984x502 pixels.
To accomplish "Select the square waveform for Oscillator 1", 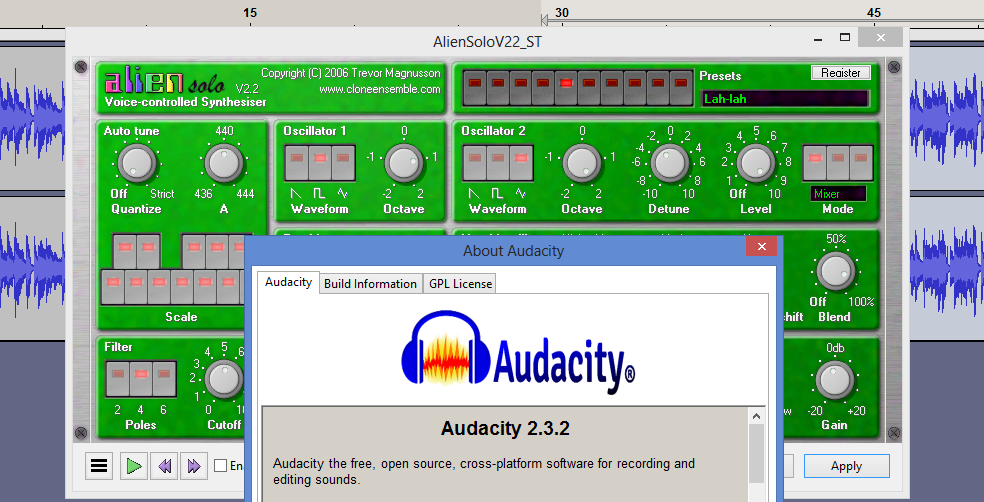I will click(320, 163).
